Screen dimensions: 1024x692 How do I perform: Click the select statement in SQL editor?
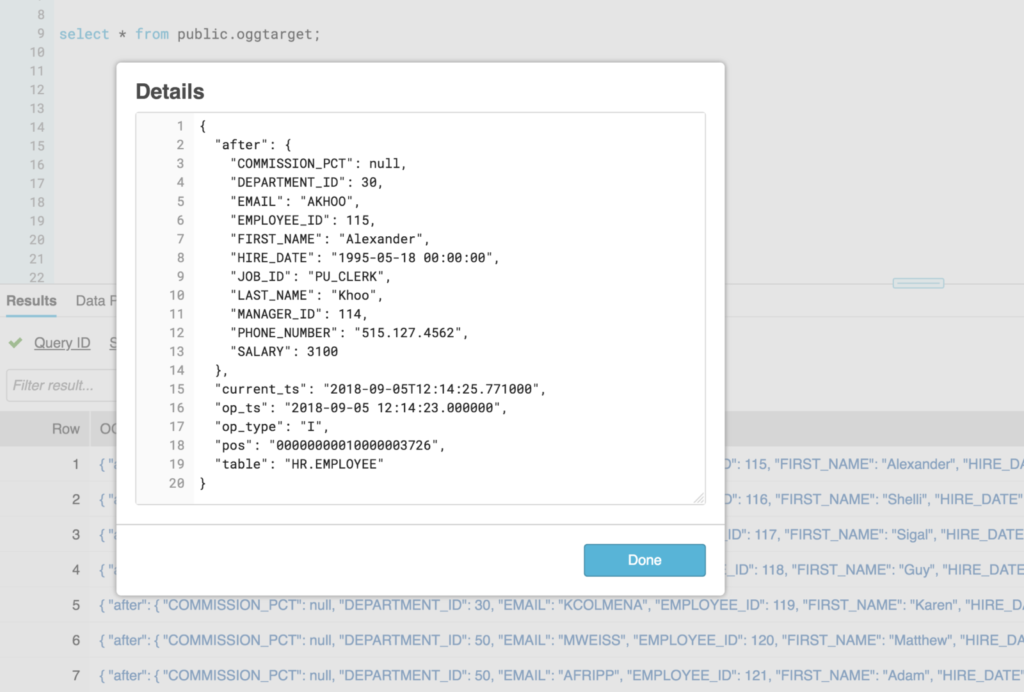click(x=190, y=34)
